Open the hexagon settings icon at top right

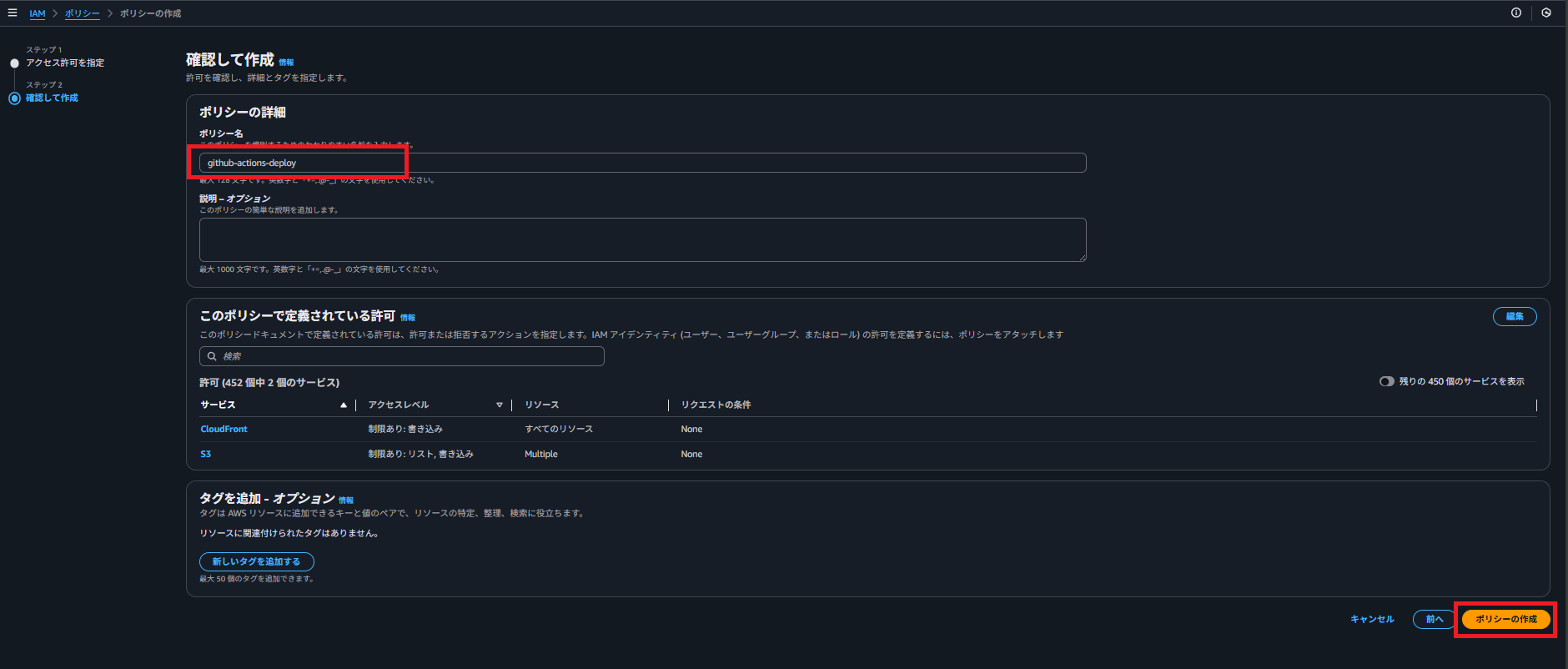pyautogui.click(x=1546, y=13)
